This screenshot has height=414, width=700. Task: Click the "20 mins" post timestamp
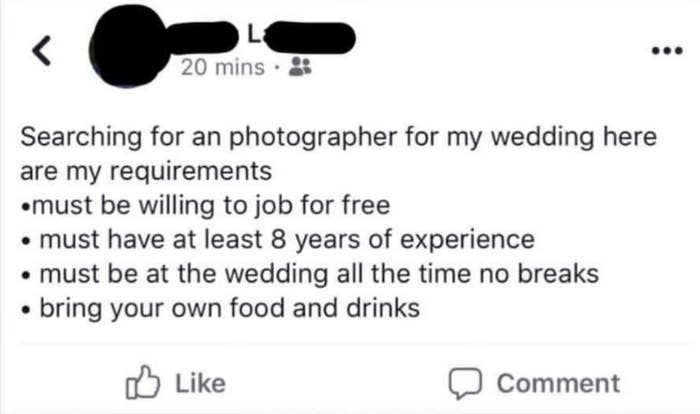[x=223, y=69]
